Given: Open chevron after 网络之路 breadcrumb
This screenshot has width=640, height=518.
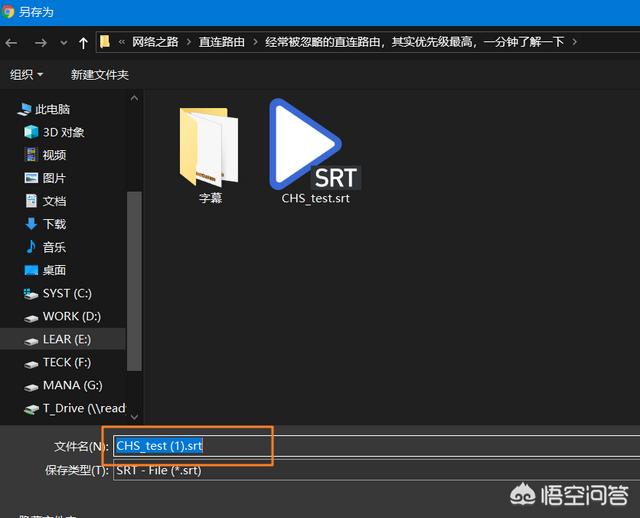Looking at the screenshot, I should click(x=189, y=42).
